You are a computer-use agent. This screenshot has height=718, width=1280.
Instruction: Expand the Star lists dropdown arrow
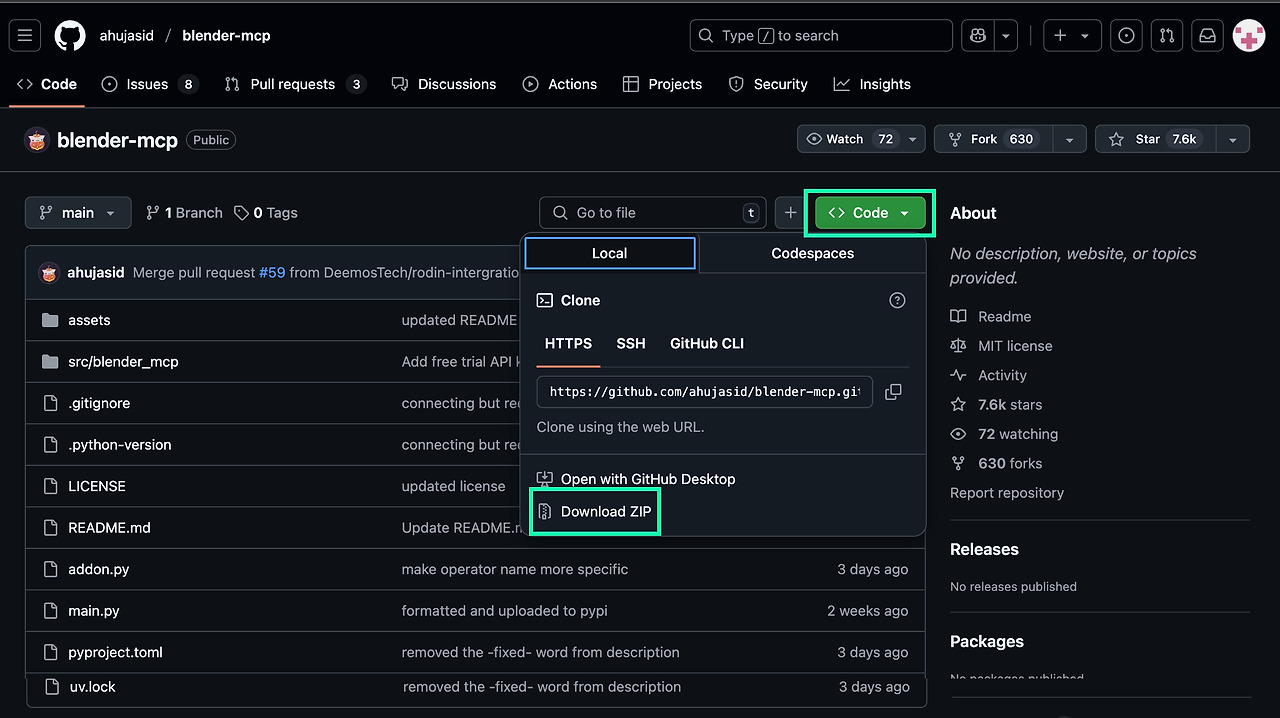pyautogui.click(x=1233, y=139)
